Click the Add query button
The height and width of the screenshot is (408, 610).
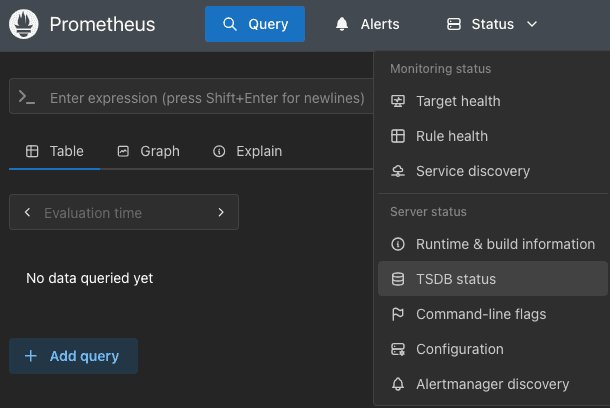coord(74,356)
